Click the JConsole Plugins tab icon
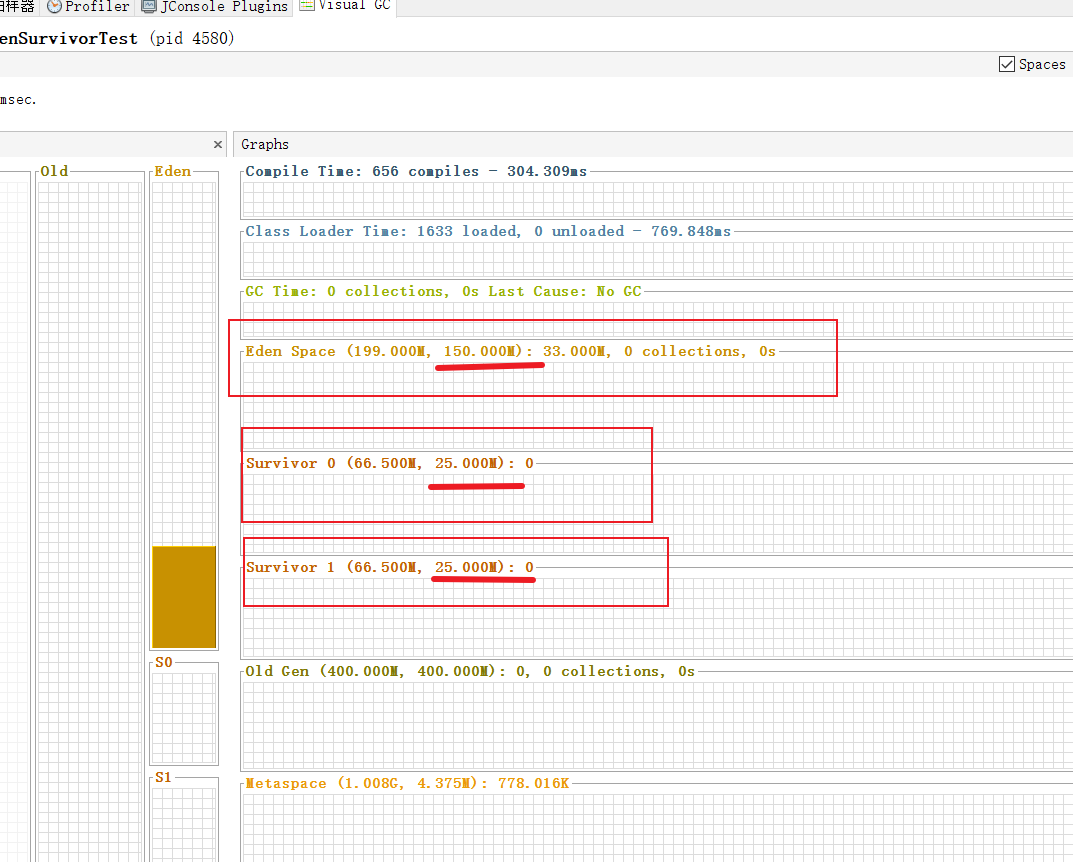The image size is (1073, 862). coord(148,7)
